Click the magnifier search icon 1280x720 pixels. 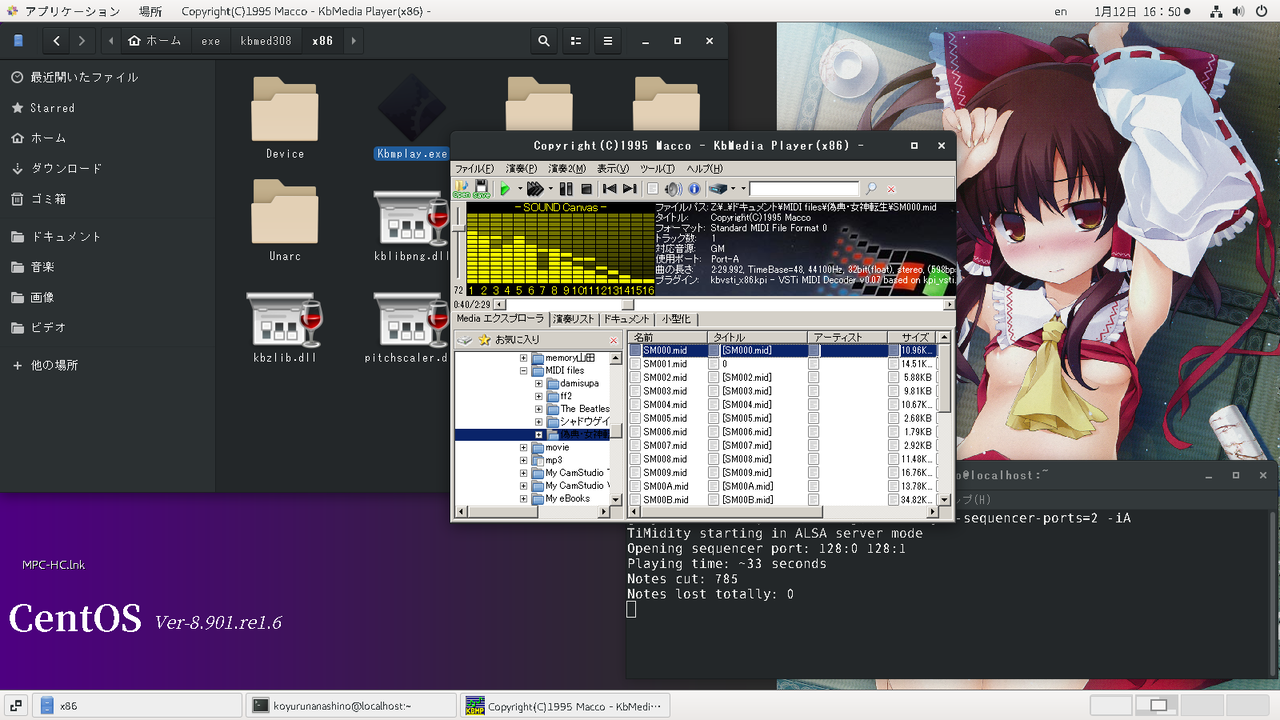[871, 189]
